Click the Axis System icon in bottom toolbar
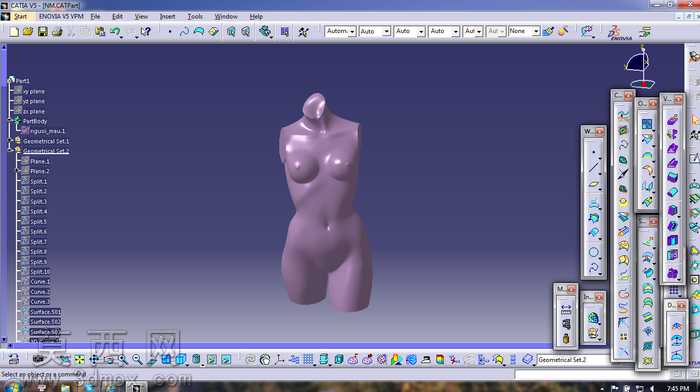 tap(279, 359)
